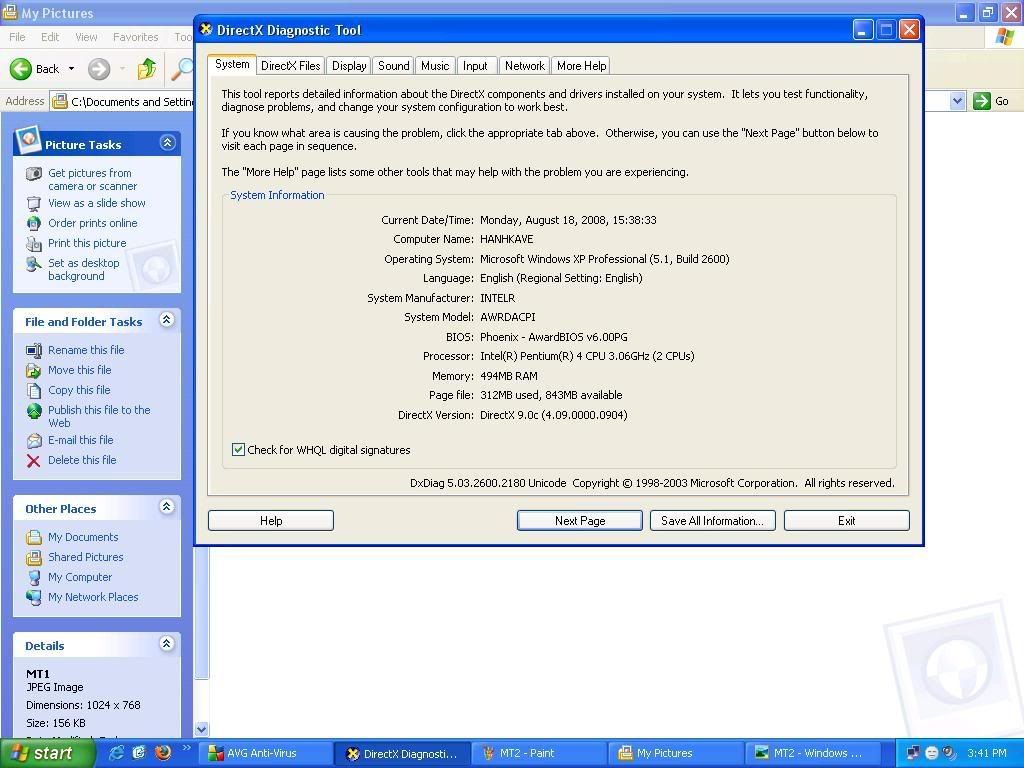Click the My Network Places icon
This screenshot has width=1024, height=768.
34,597
